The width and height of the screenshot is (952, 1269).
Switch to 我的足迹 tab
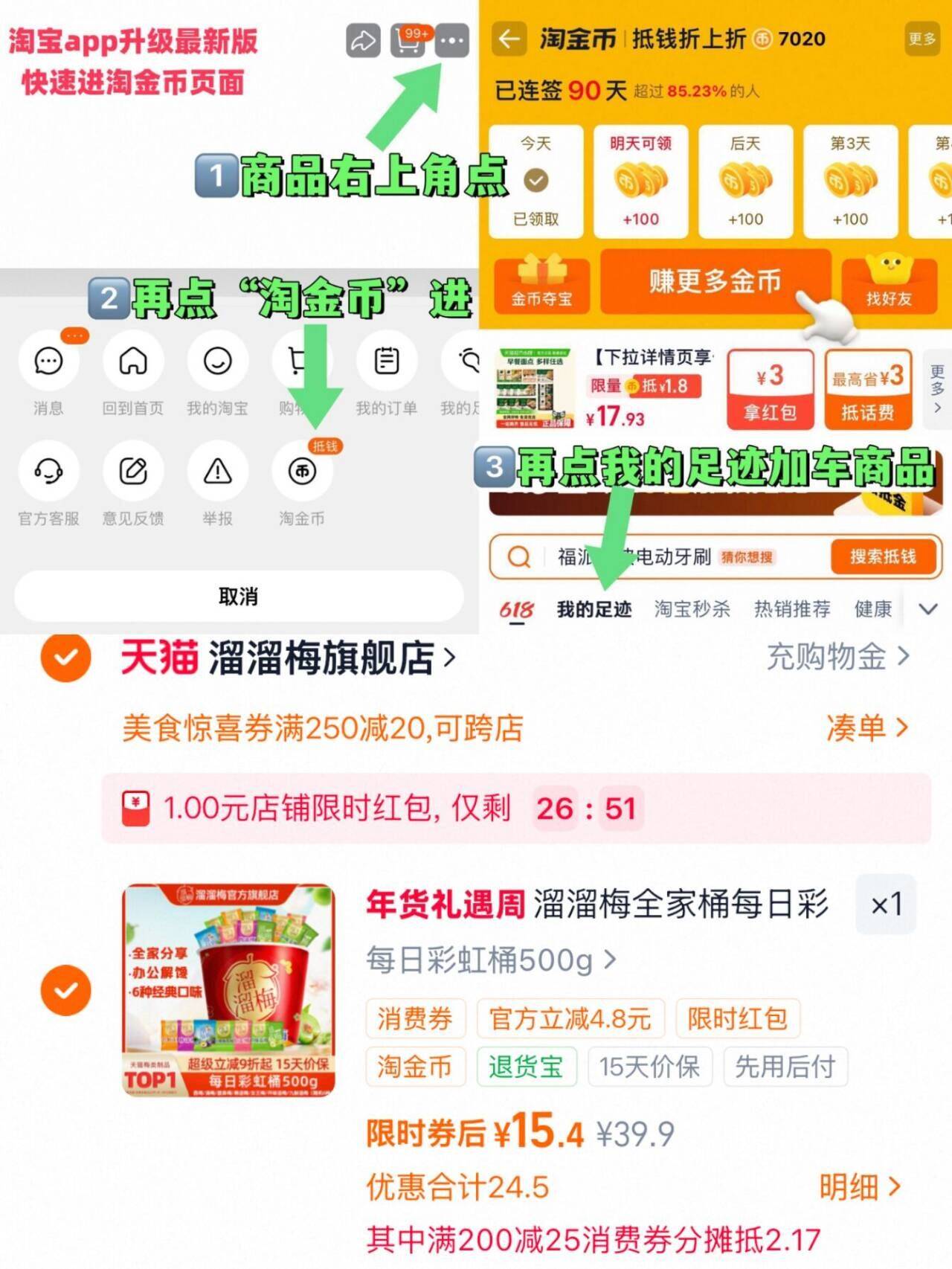[x=594, y=610]
